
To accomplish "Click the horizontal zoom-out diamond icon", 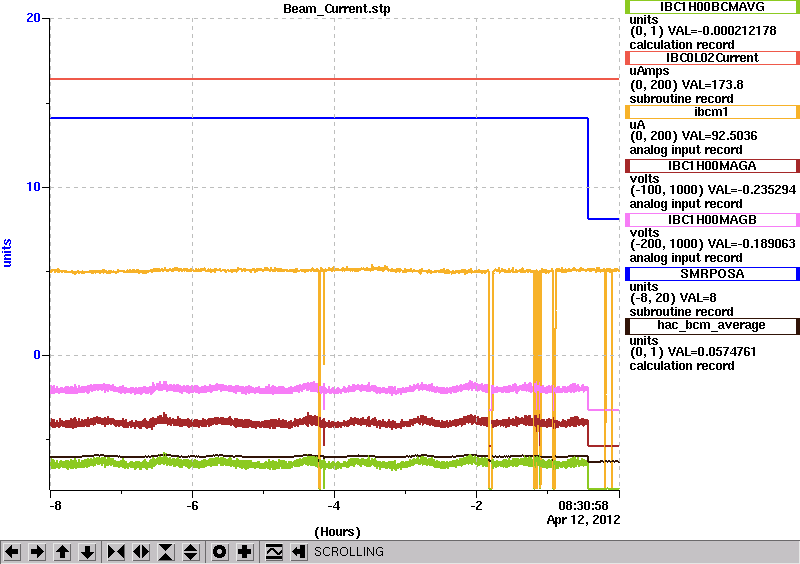I will (141, 552).
